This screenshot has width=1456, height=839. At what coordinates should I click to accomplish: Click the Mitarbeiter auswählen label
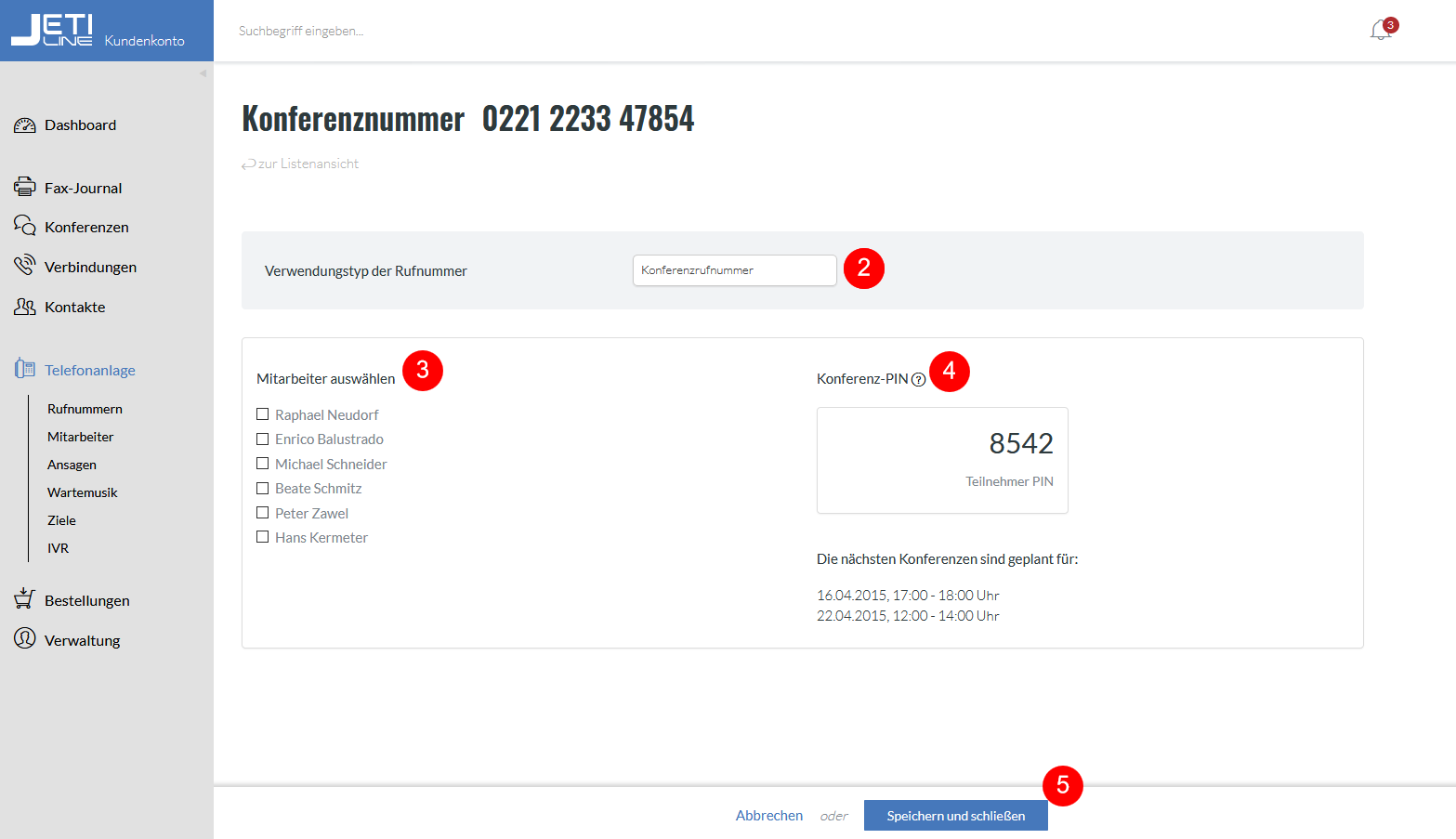[326, 378]
